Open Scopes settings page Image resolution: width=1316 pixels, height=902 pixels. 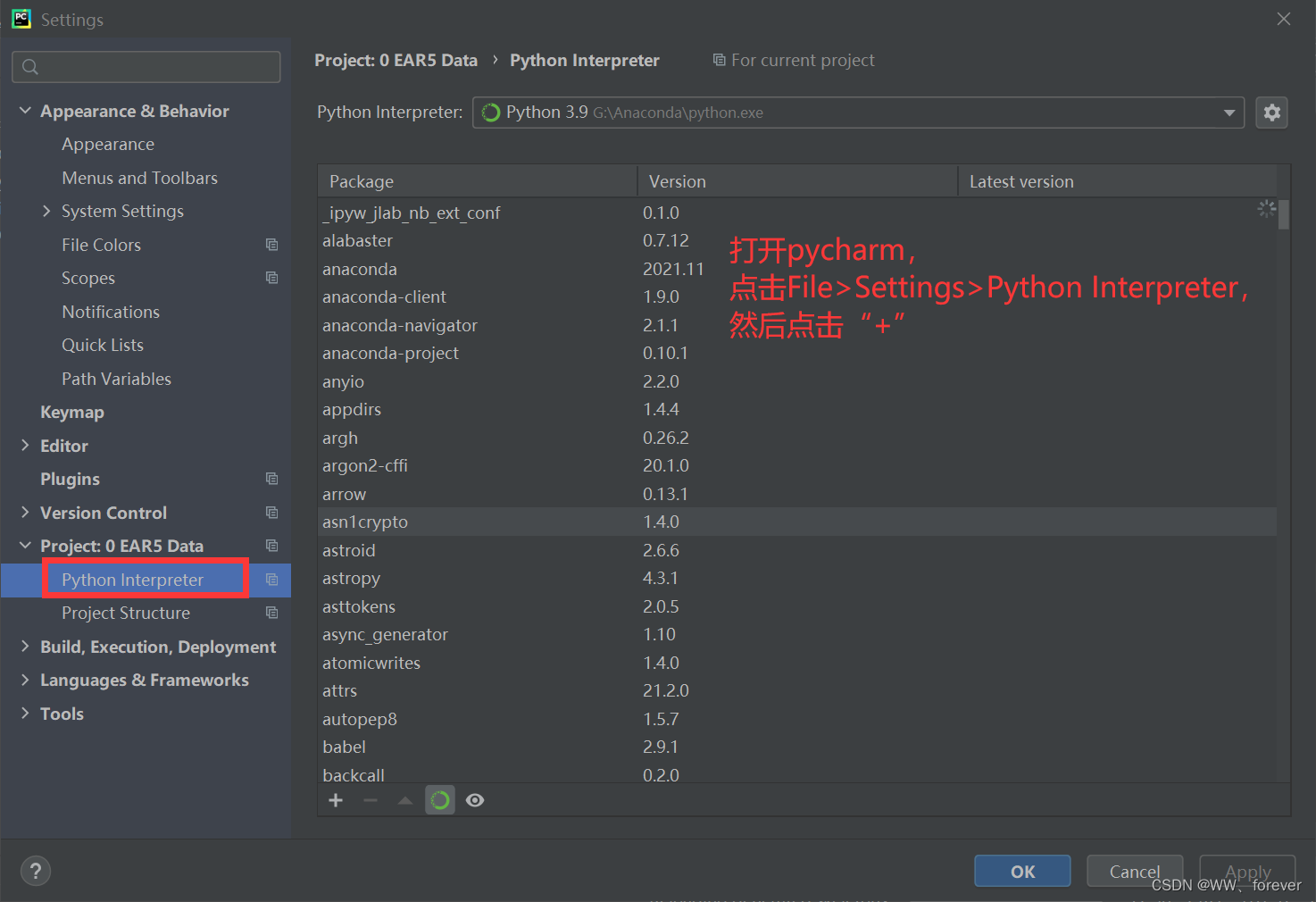(x=88, y=278)
